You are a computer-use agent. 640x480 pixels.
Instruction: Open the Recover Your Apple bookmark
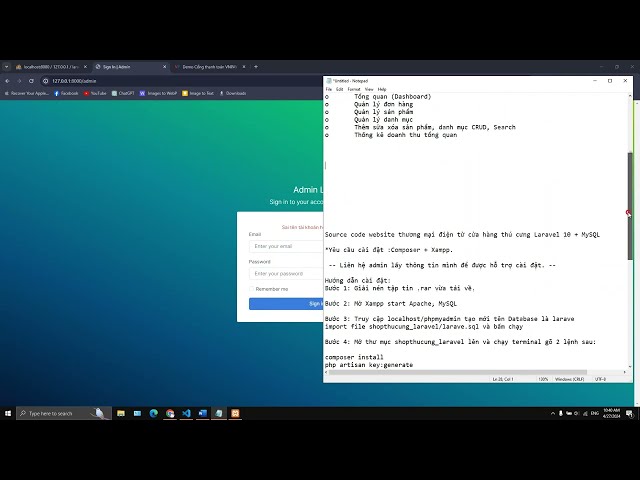(26, 93)
